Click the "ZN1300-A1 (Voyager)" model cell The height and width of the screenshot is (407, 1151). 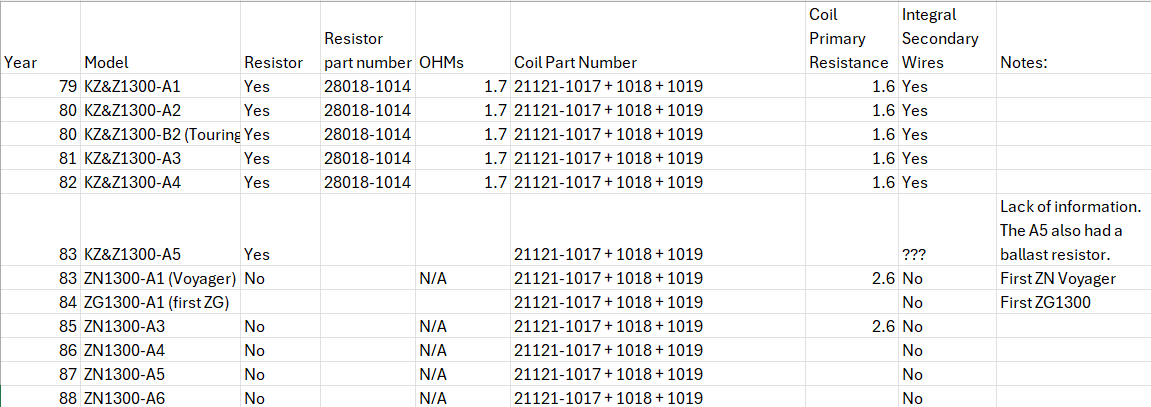click(x=160, y=278)
